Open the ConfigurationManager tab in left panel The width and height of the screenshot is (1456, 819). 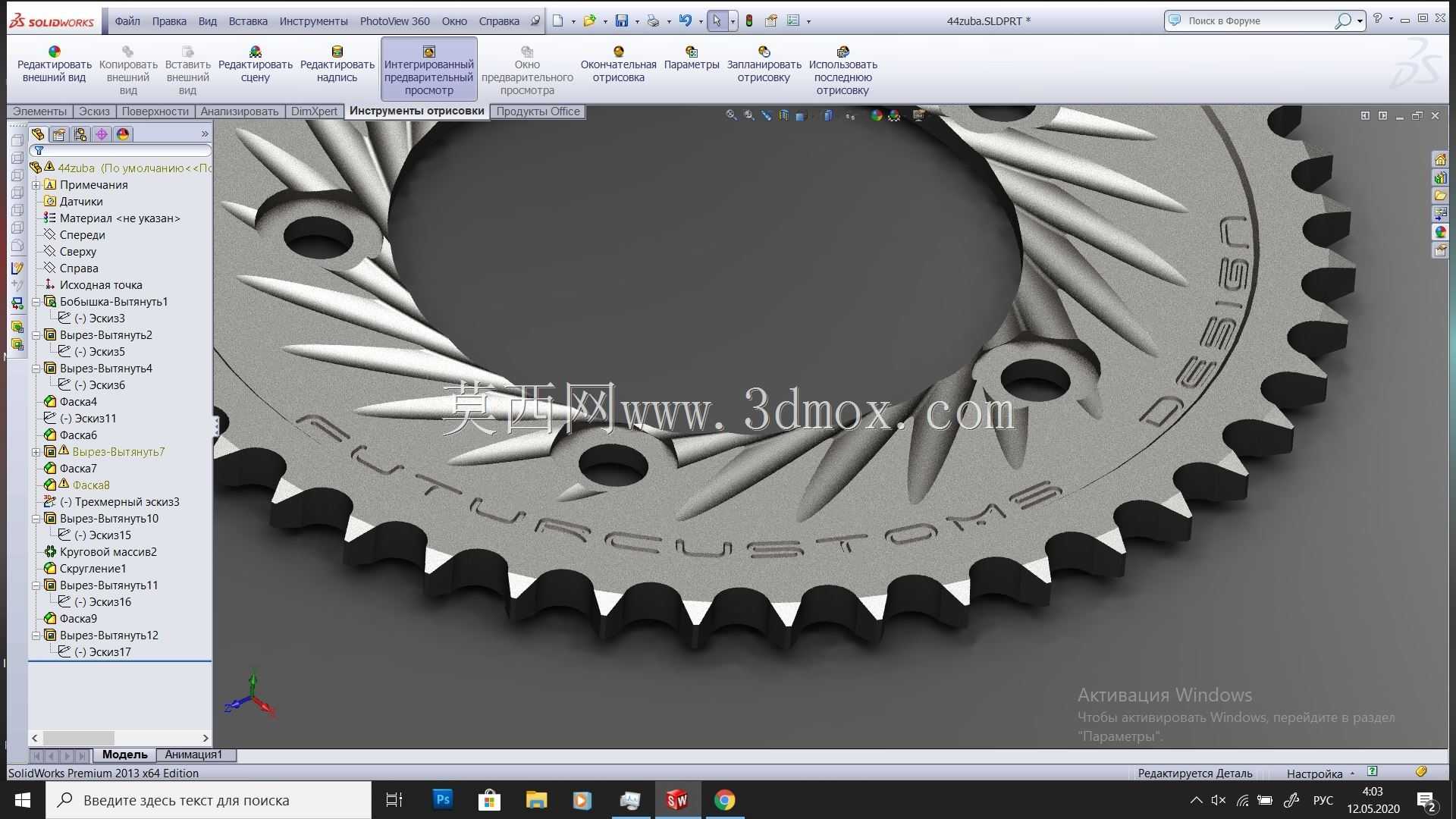pyautogui.click(x=80, y=134)
